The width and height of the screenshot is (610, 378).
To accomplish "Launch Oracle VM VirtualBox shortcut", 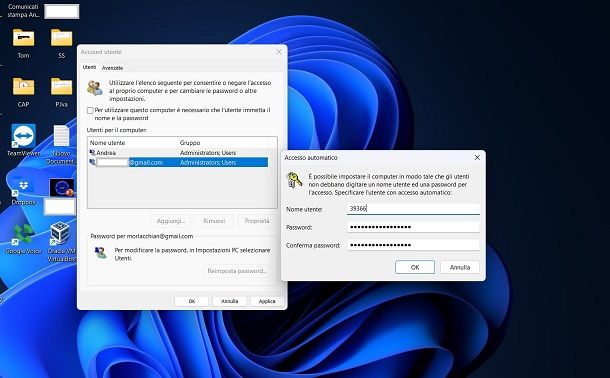I will tap(61, 233).
